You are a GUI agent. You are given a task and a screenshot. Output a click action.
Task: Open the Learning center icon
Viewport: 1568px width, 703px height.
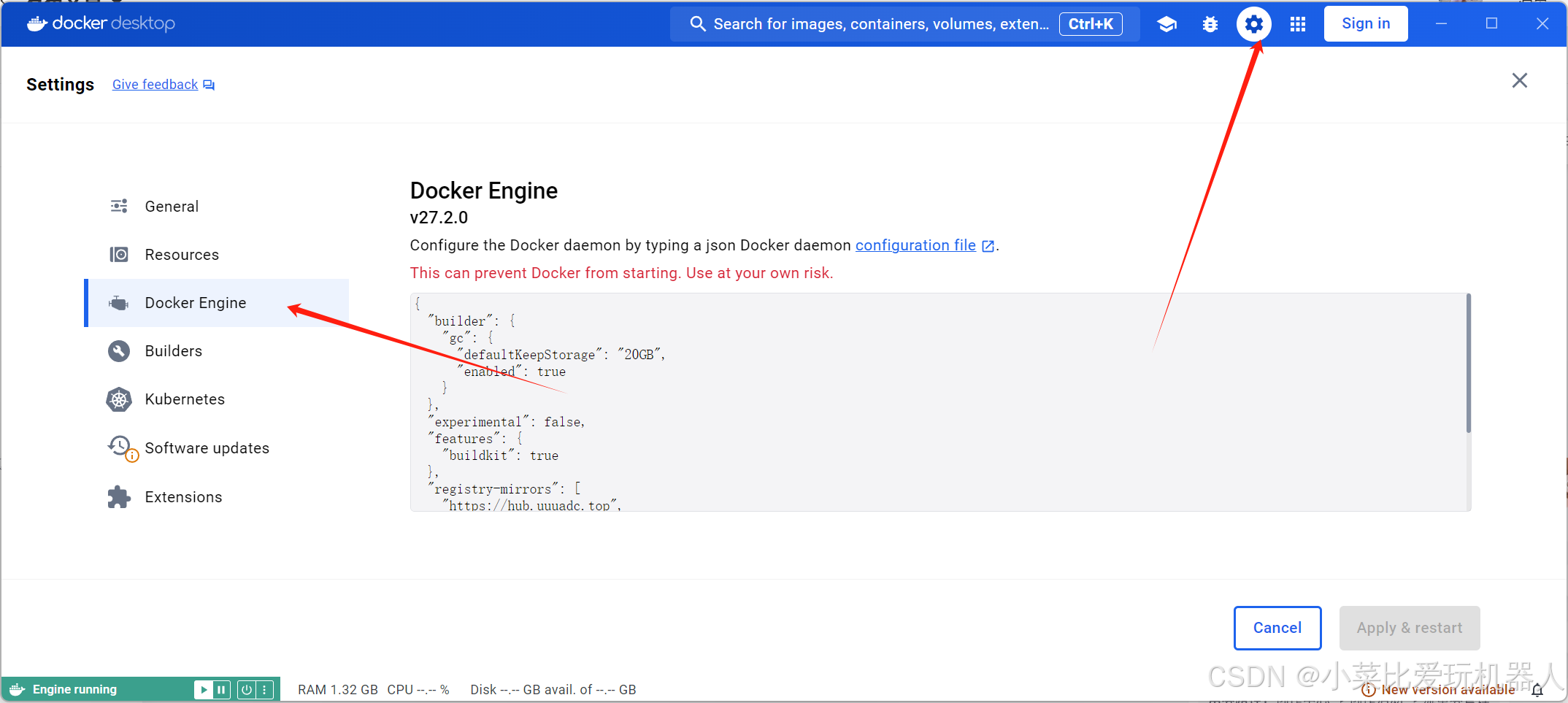point(1167,23)
